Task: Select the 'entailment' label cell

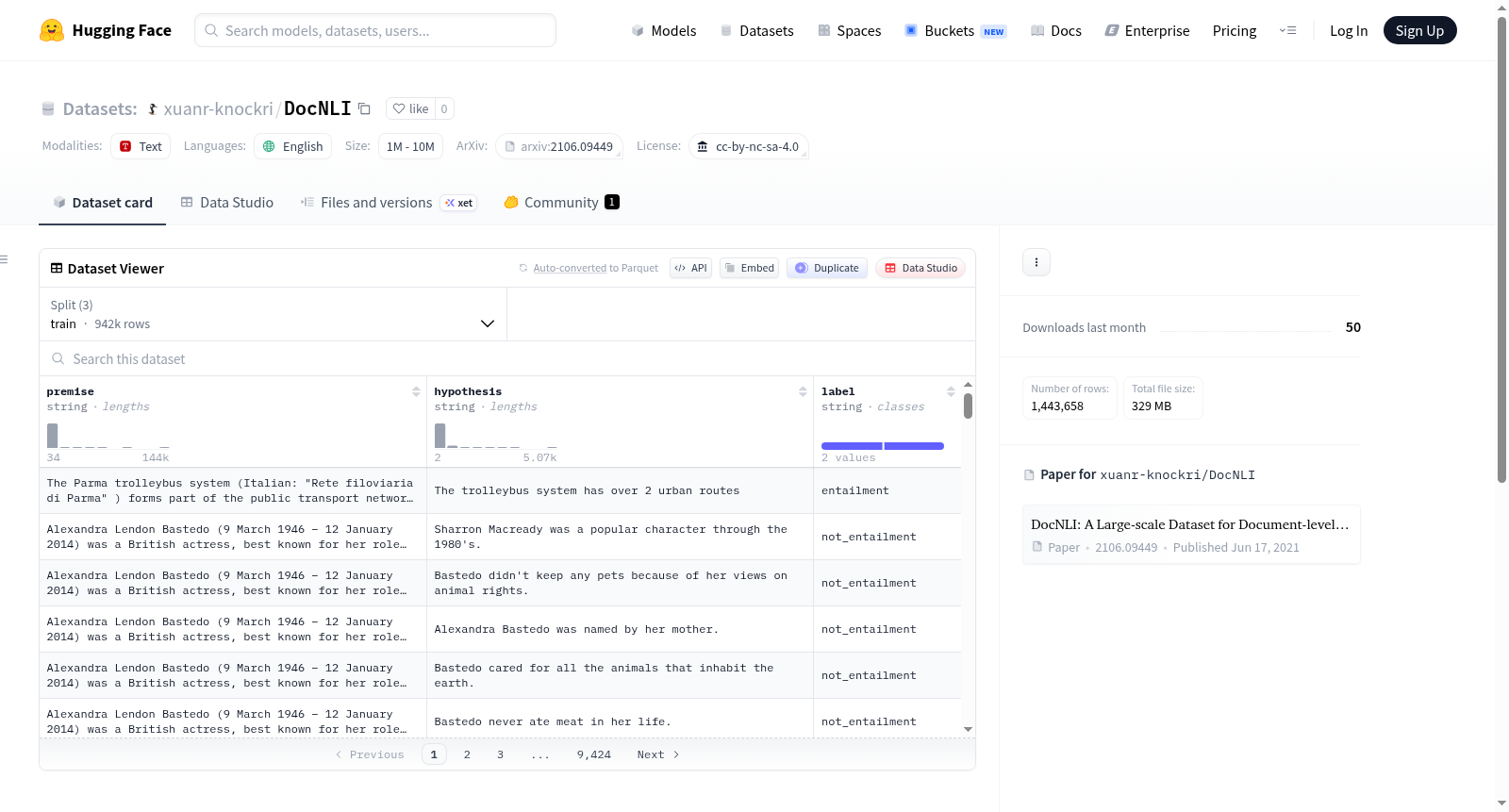Action: 887,490
